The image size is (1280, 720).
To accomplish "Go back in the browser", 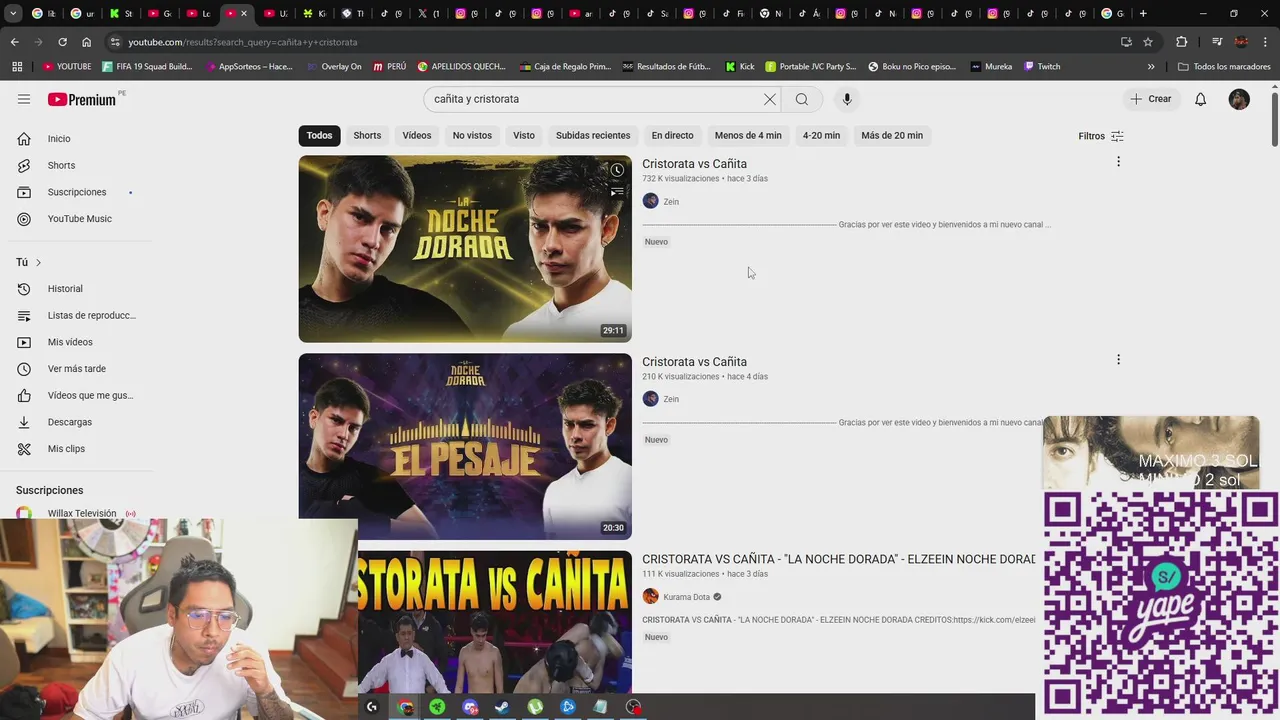I will coord(14,42).
